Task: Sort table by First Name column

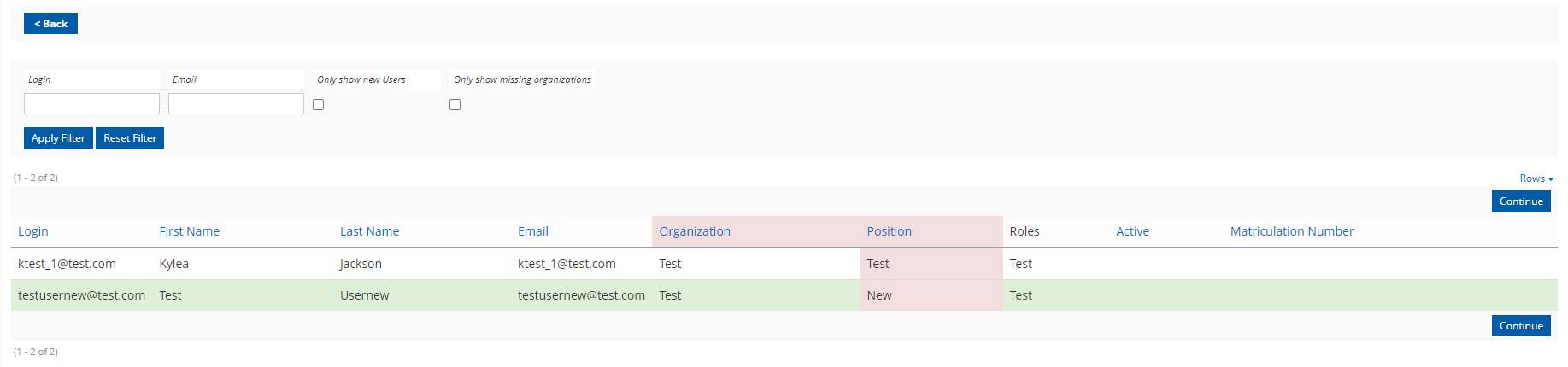Action: [x=189, y=231]
